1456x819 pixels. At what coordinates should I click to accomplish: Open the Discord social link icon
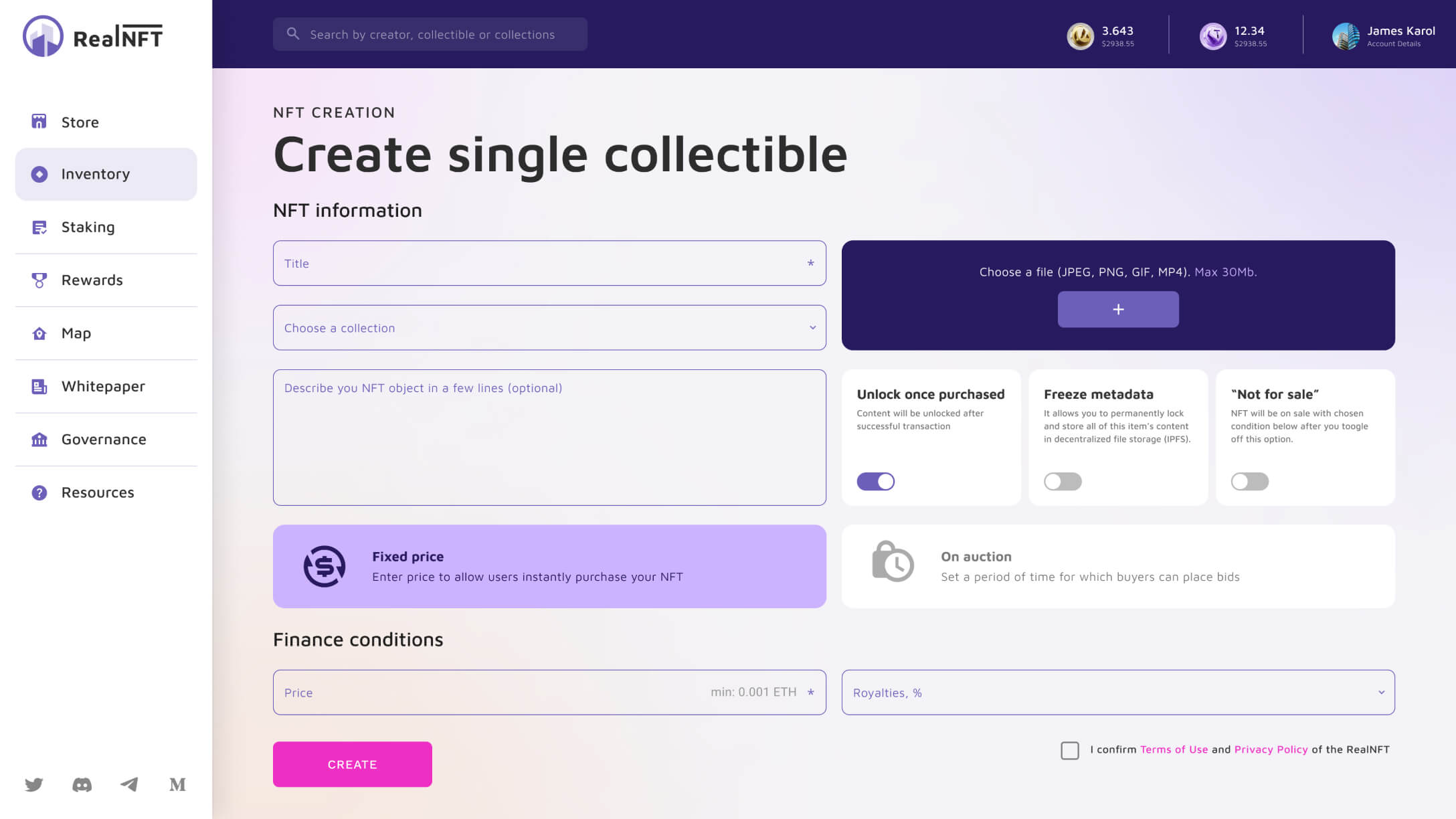point(82,784)
